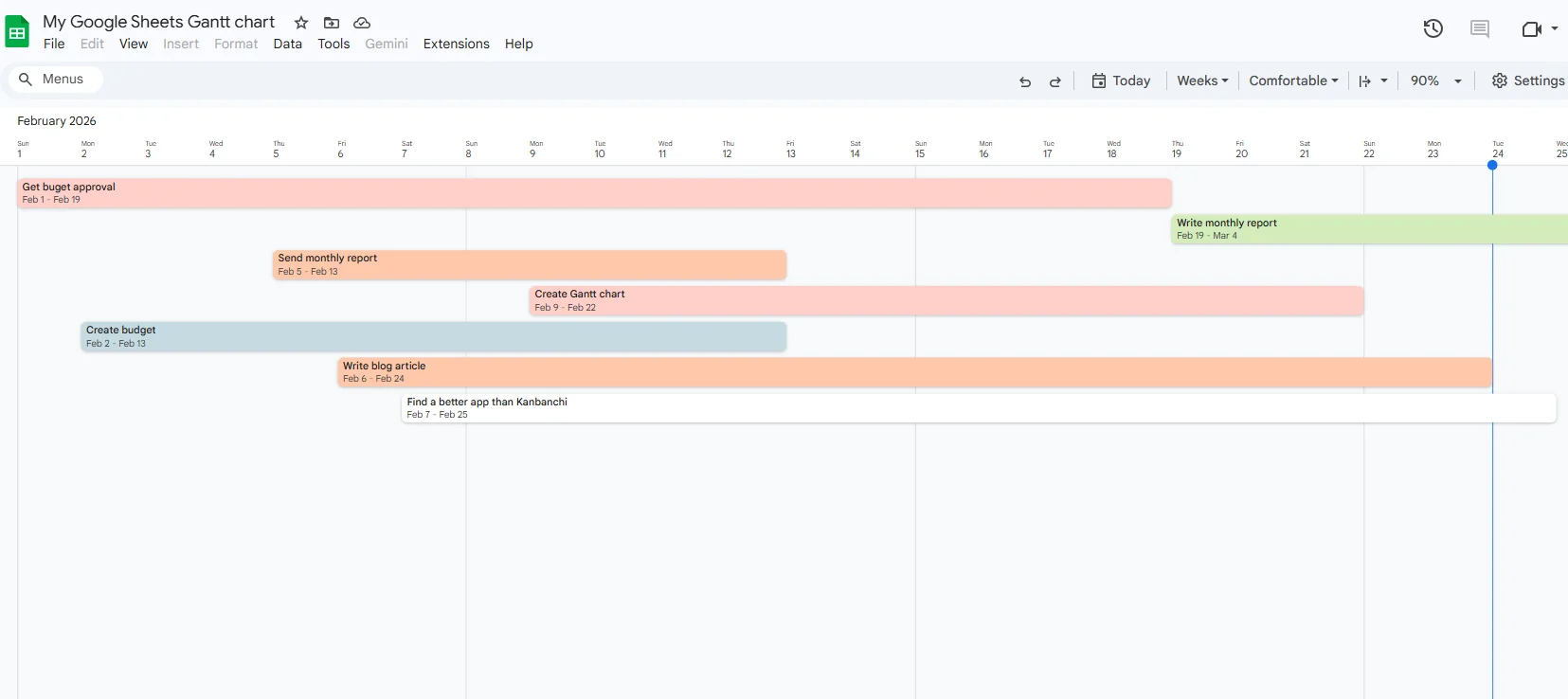The image size is (1568, 699).
Task: Click the Sun 1 date header
Action: 23,150
